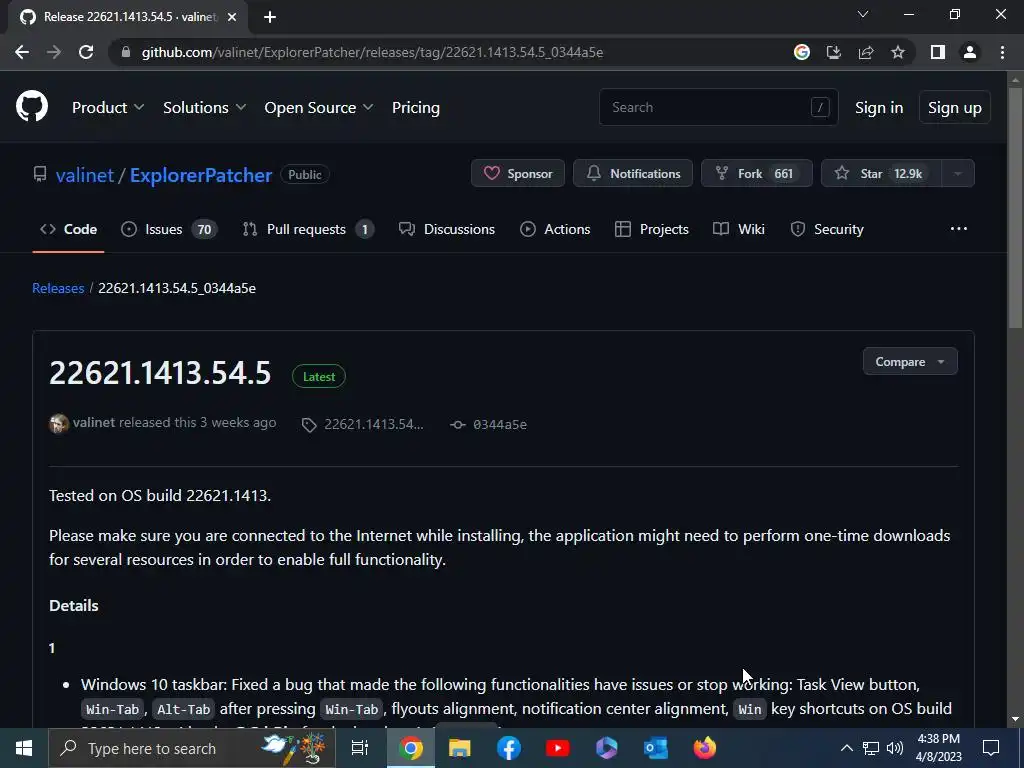Open the Actions tab

(x=555, y=229)
